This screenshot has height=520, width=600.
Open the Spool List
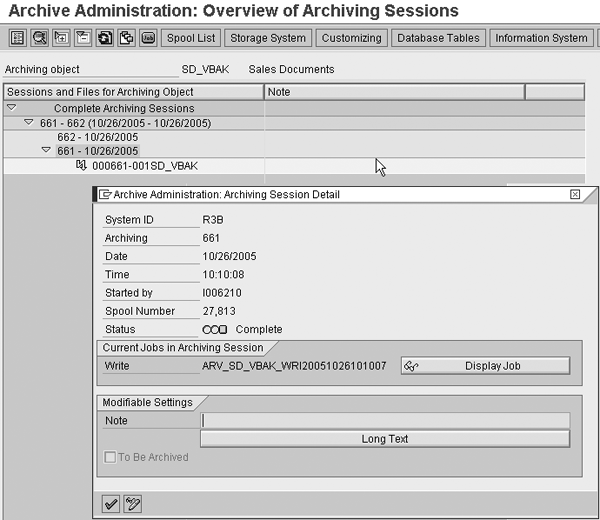click(191, 38)
